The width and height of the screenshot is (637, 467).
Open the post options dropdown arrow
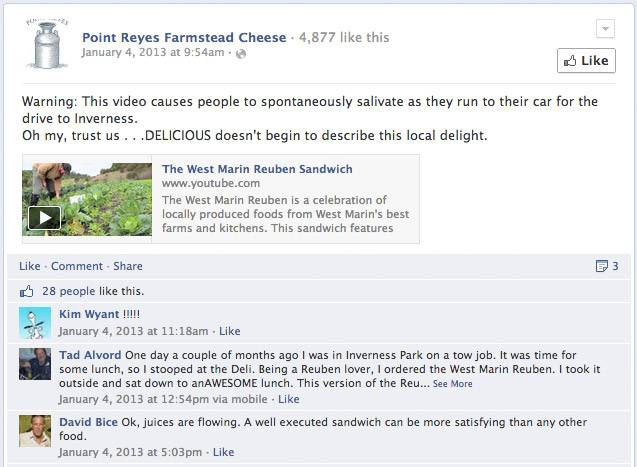tap(604, 28)
